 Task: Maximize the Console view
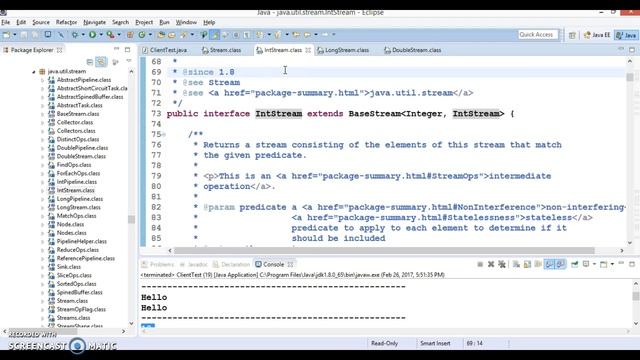click(632, 264)
